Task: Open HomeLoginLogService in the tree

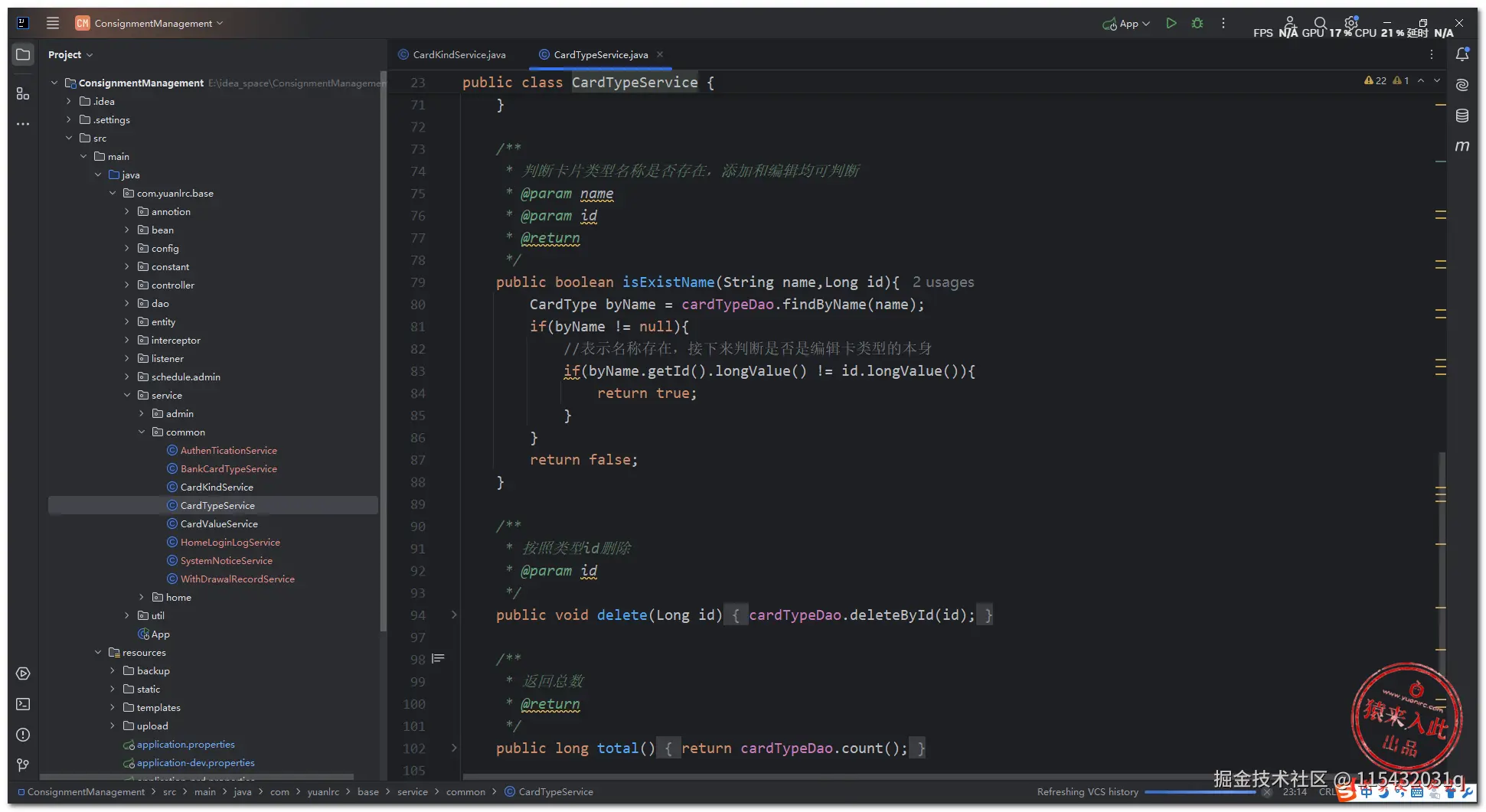Action: point(230,542)
